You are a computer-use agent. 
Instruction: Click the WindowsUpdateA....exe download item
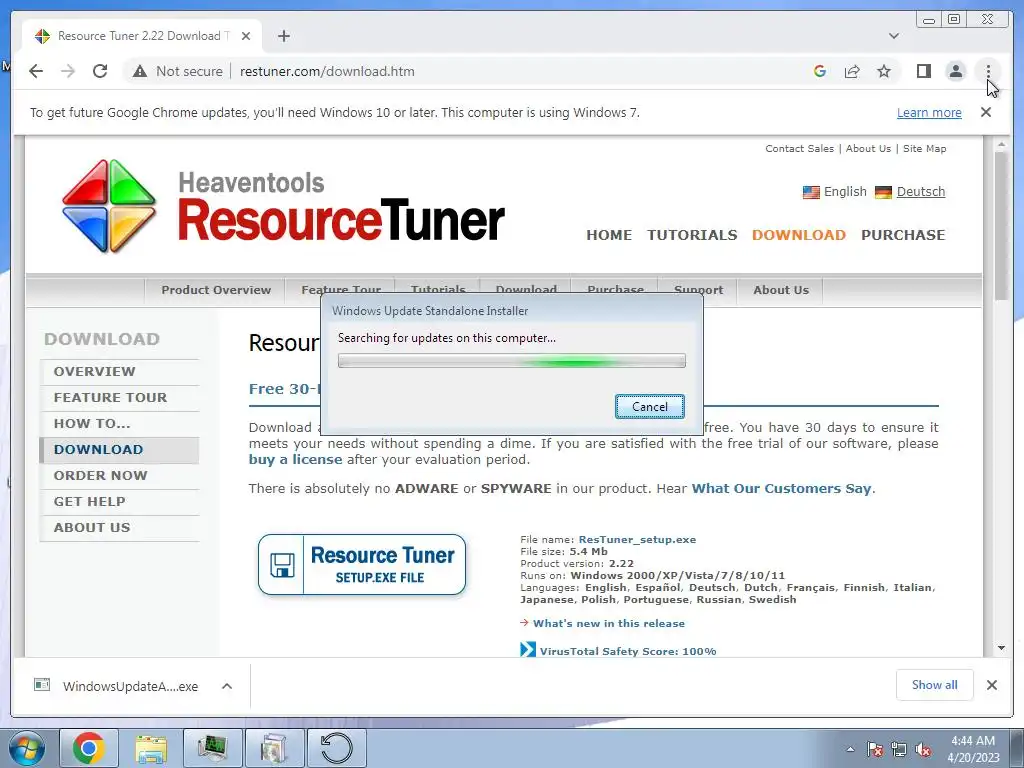(116, 686)
